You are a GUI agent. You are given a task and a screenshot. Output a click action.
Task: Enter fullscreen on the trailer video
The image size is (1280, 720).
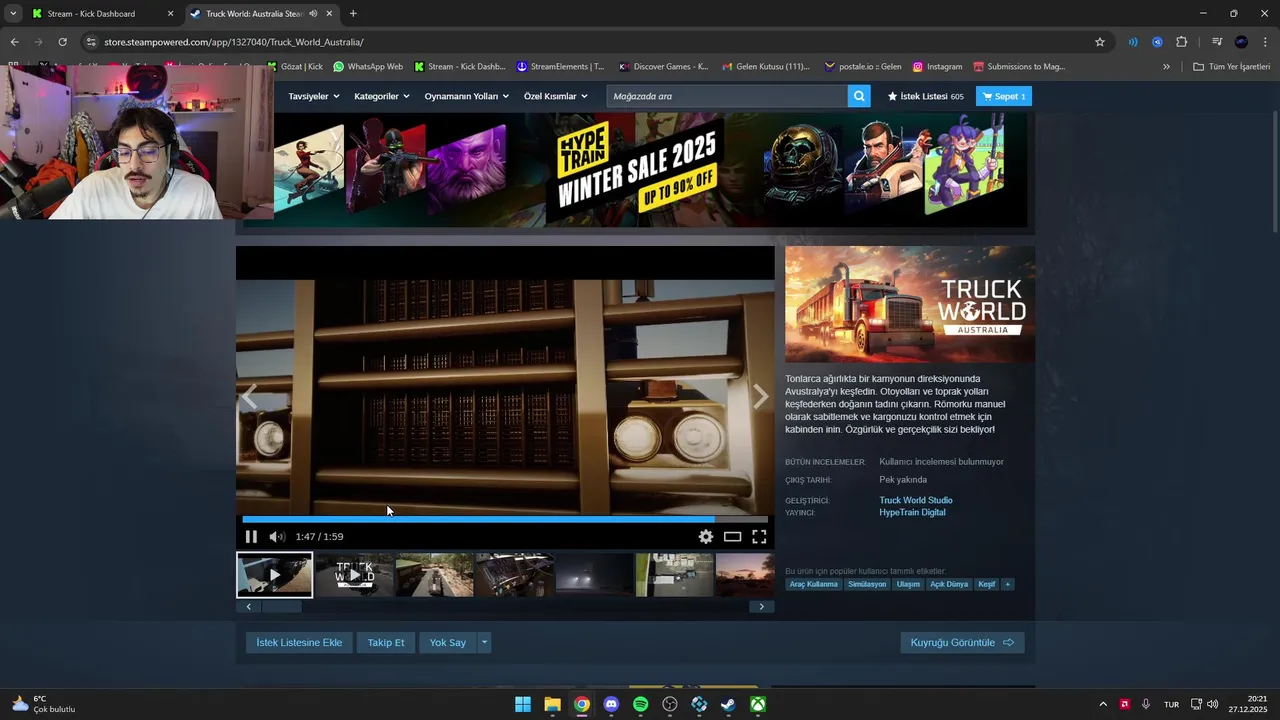[759, 537]
